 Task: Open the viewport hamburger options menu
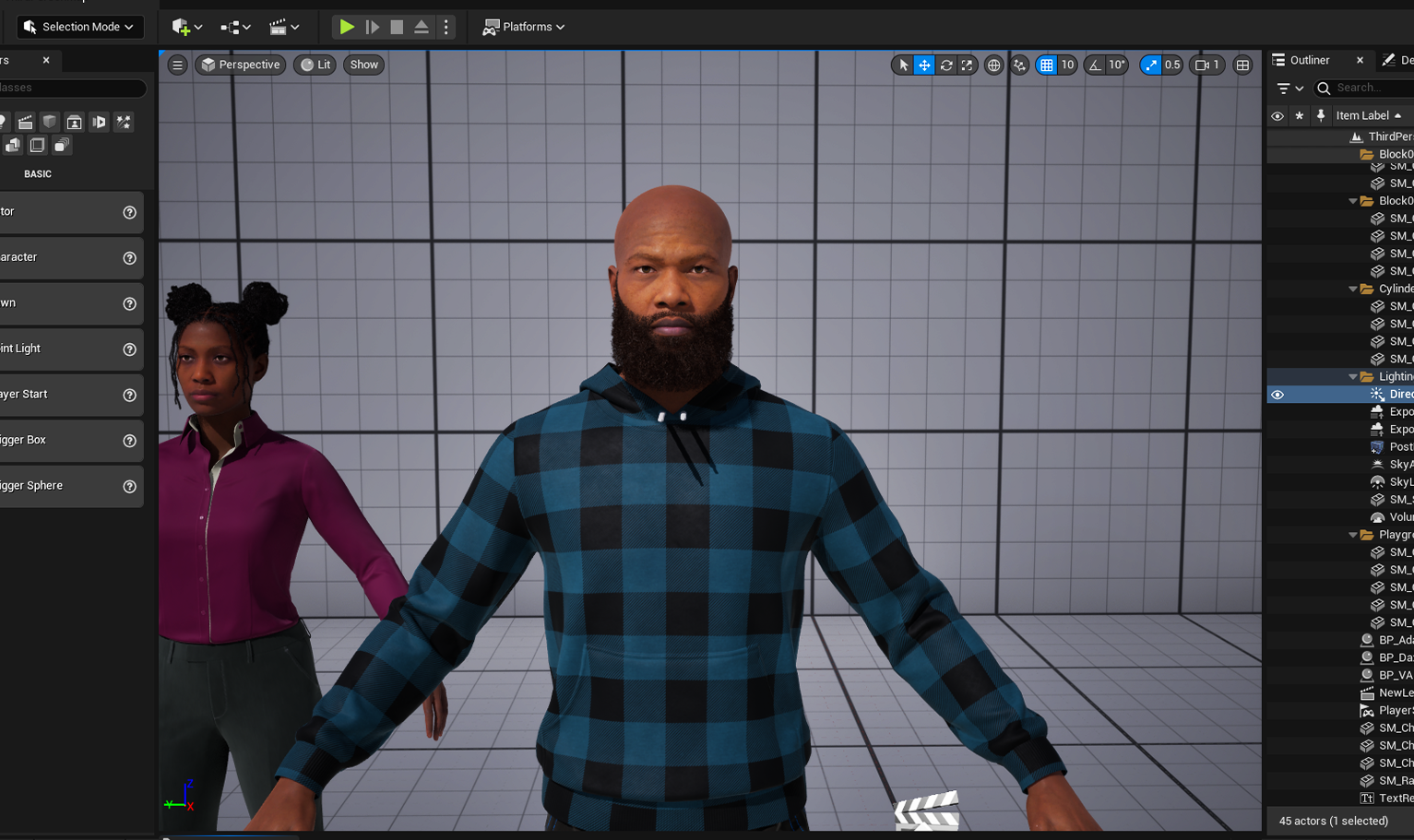pos(177,65)
